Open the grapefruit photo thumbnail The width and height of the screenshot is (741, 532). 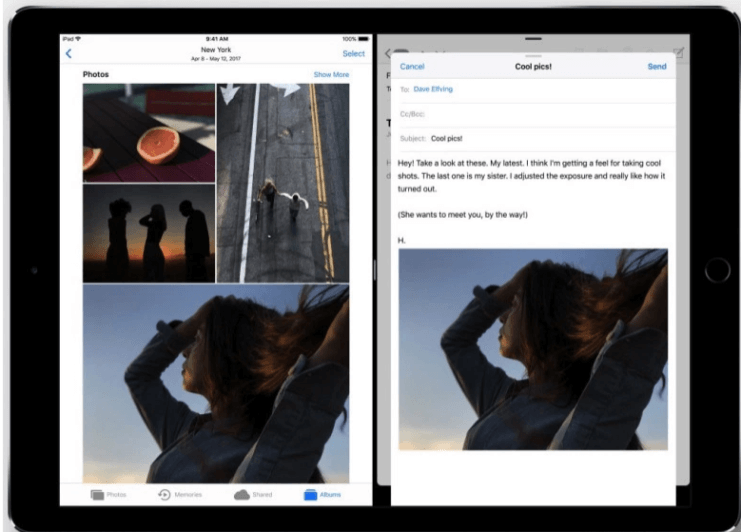coord(148,132)
